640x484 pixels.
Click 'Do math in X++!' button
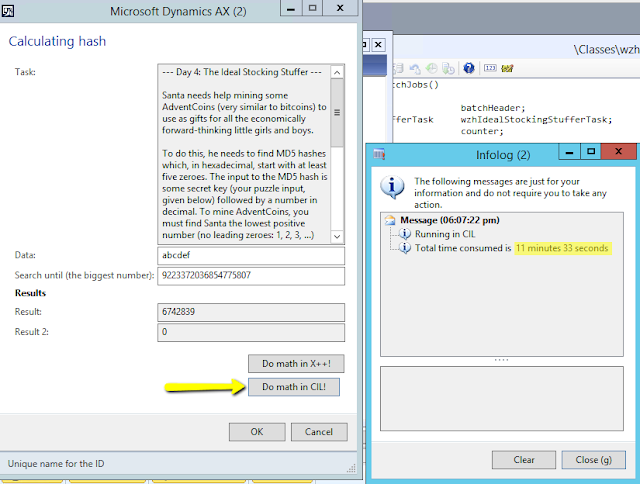click(x=296, y=364)
